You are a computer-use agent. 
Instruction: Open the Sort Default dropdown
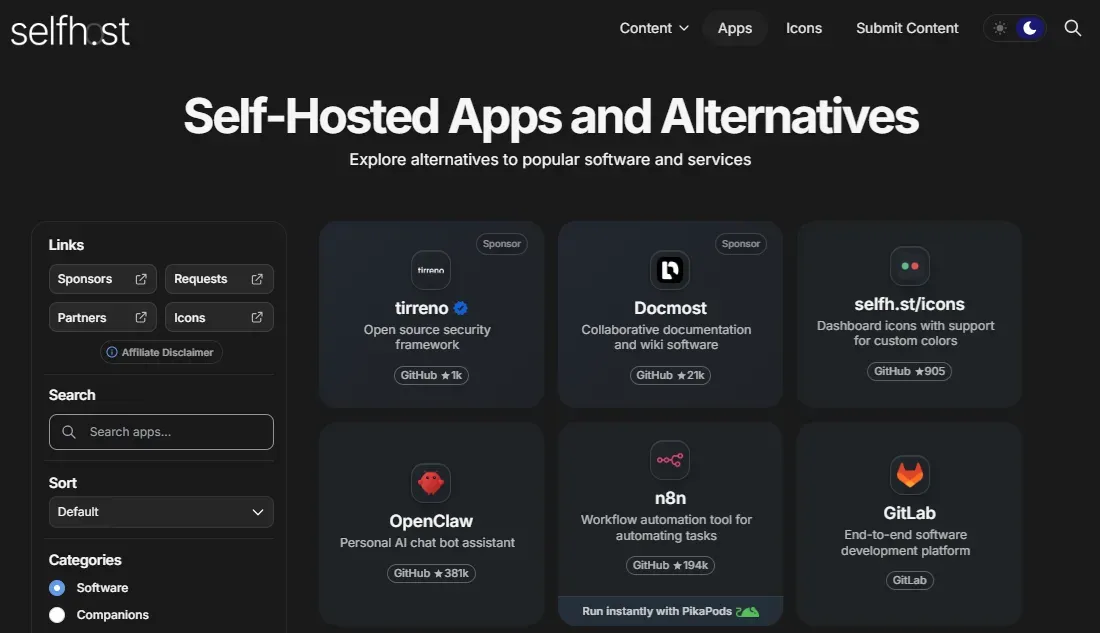coord(161,512)
